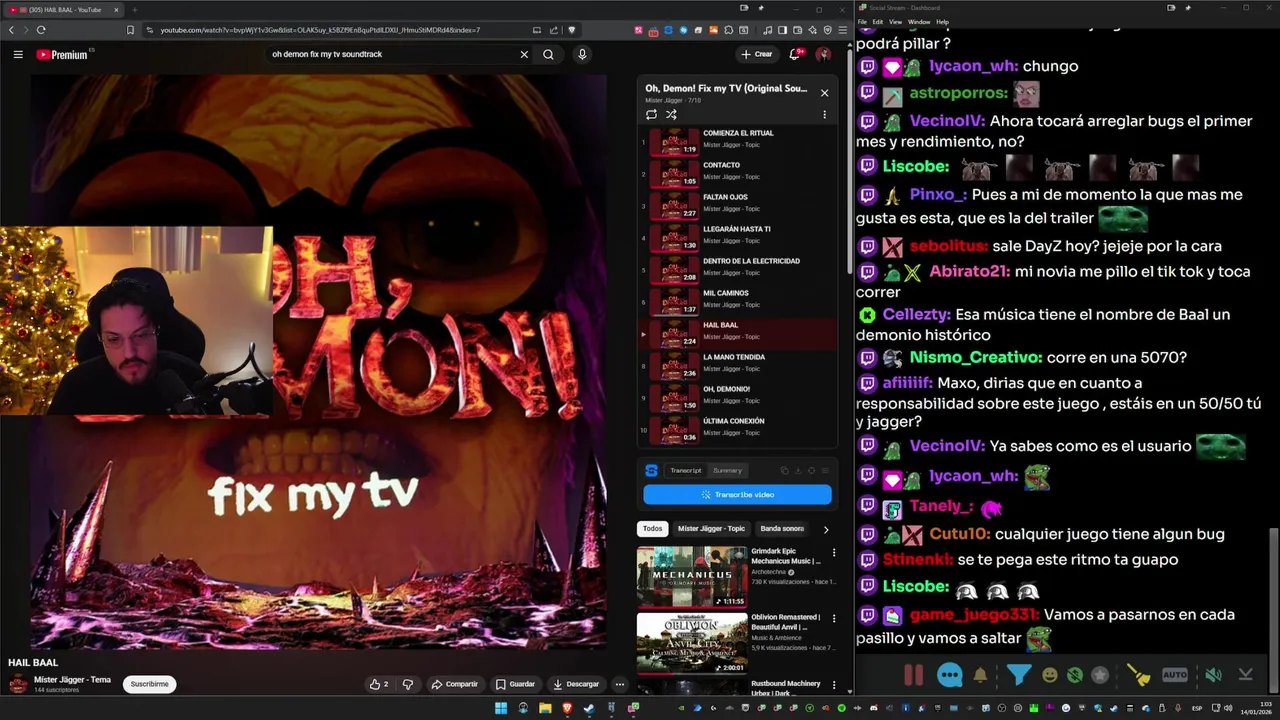This screenshot has height=720, width=1280.
Task: Open Steam from the taskbar
Action: [x=588, y=708]
